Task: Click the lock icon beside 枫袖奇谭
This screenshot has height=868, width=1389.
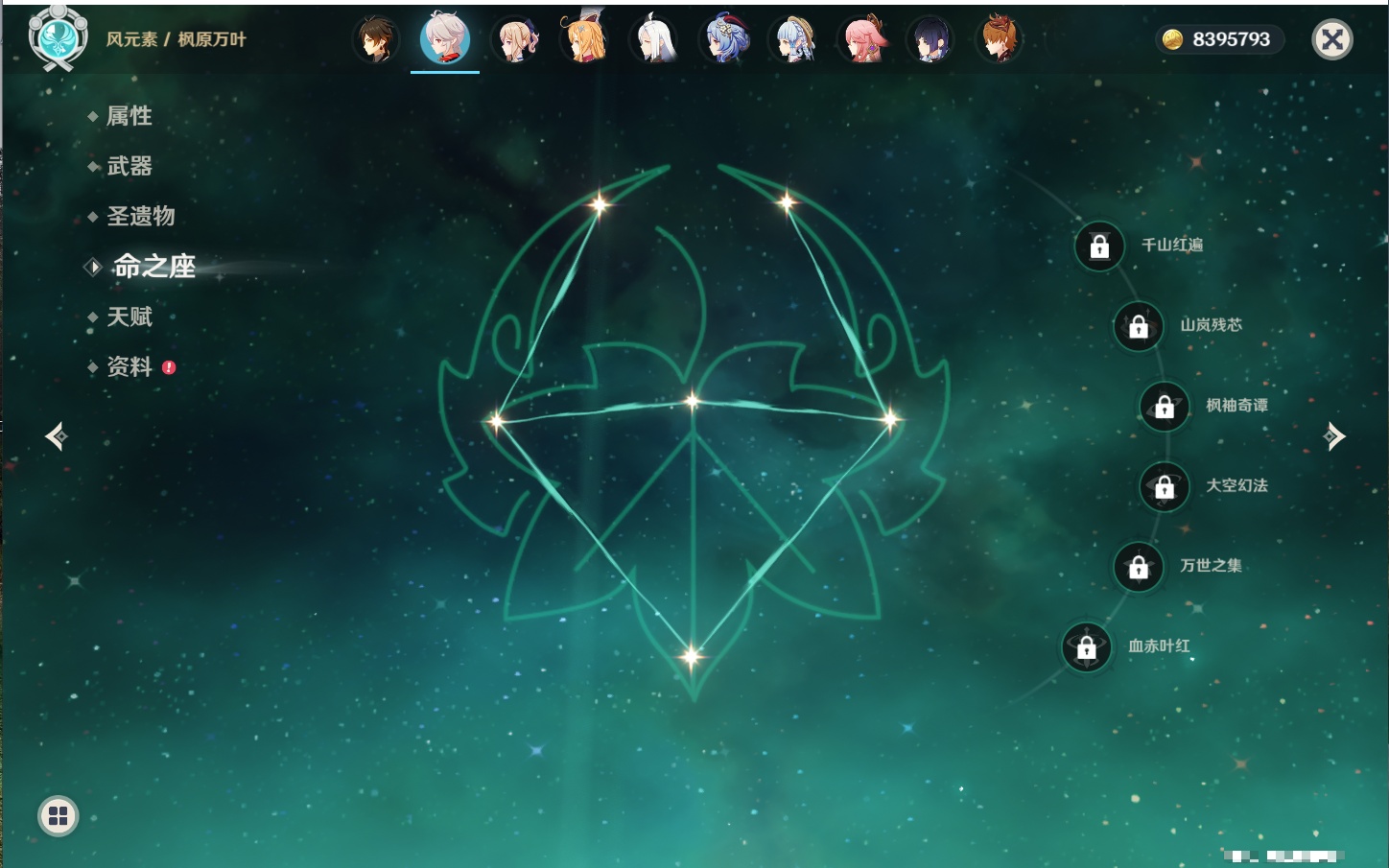Action: 1165,407
